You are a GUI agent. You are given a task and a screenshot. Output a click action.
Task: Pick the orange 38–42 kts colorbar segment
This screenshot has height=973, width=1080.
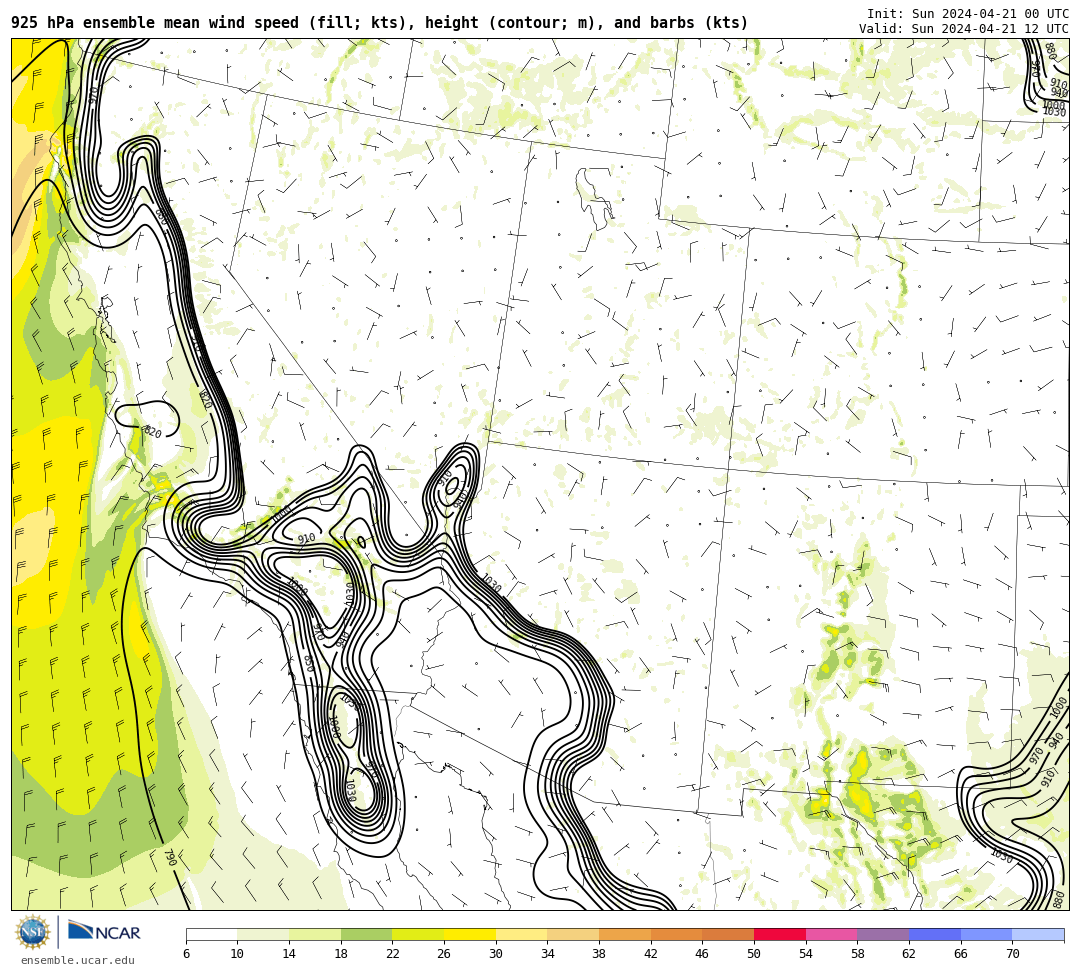[x=625, y=934]
